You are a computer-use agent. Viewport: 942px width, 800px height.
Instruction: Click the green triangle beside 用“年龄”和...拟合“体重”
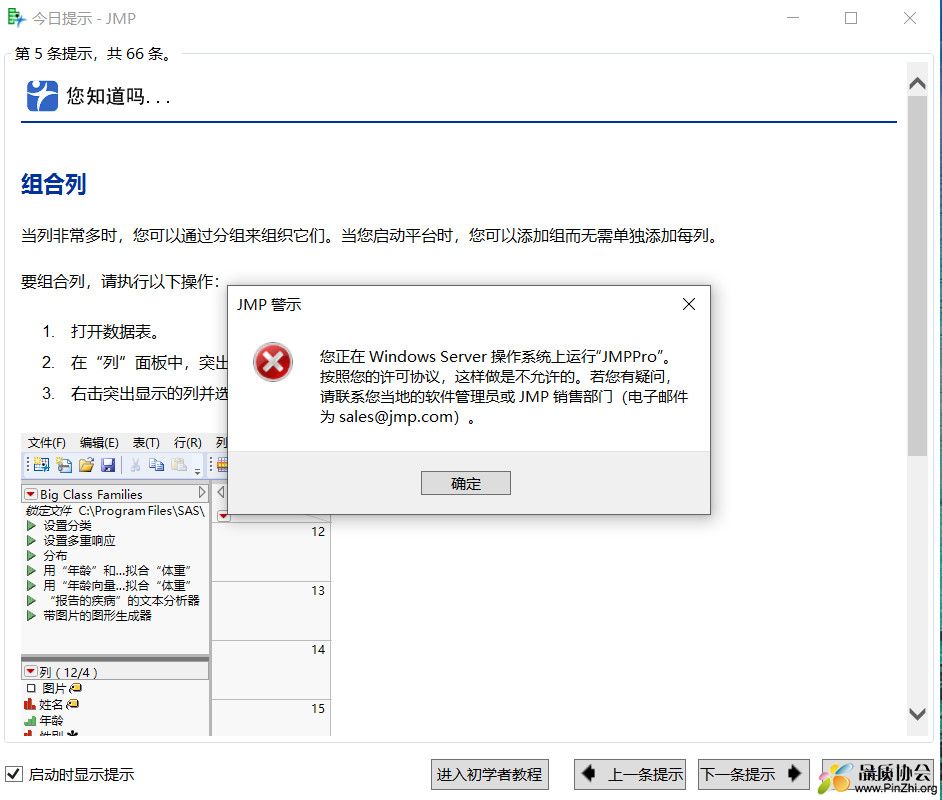(x=31, y=570)
